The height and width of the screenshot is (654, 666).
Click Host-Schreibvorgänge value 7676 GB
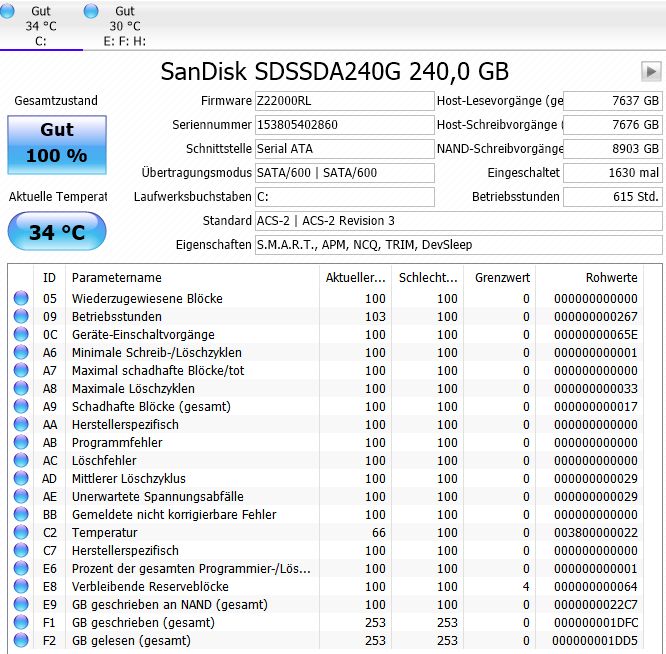click(612, 125)
